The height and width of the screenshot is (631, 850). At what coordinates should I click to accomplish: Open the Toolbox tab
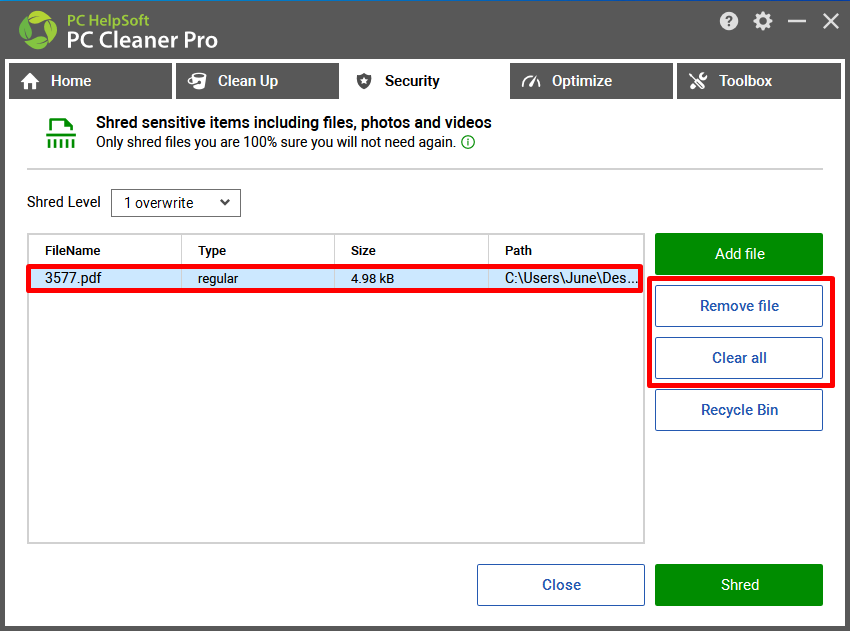(759, 81)
